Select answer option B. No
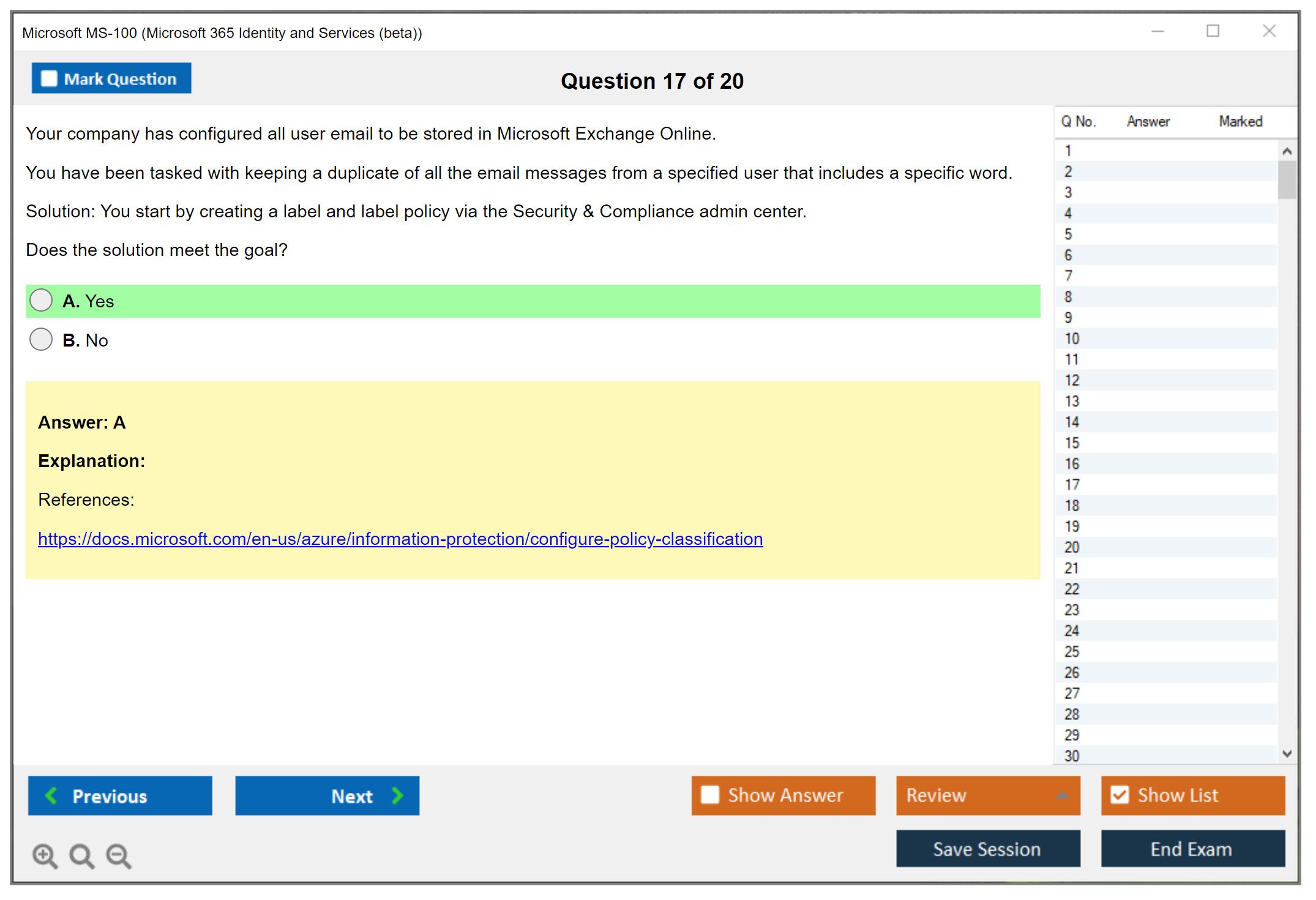 tap(41, 339)
